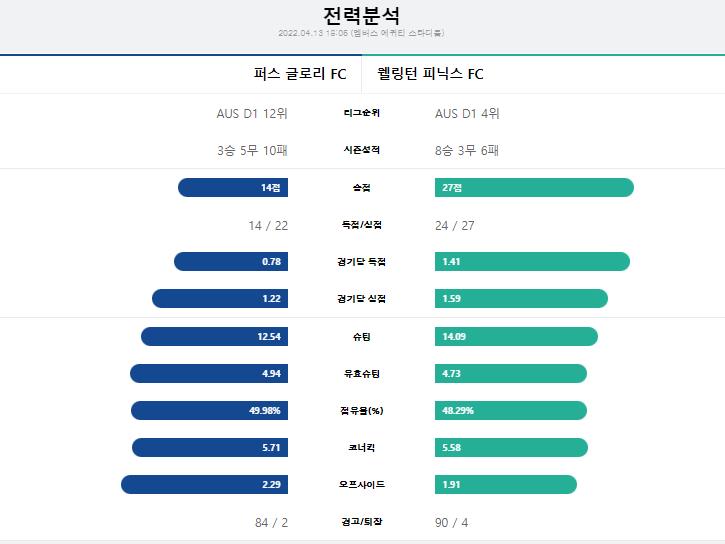
Task: Click the 유효슈팅 row label
Action: point(362,373)
